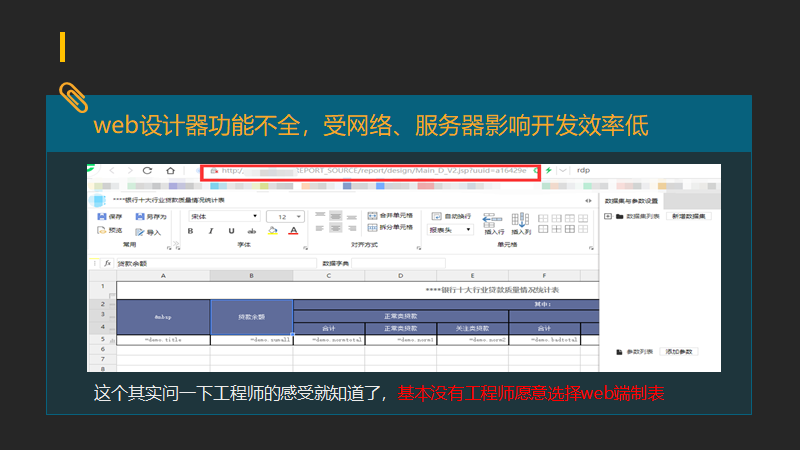Image resolution: width=800 pixels, height=450 pixels.
Task: Open the 报表头 dropdown
Action: point(450,230)
